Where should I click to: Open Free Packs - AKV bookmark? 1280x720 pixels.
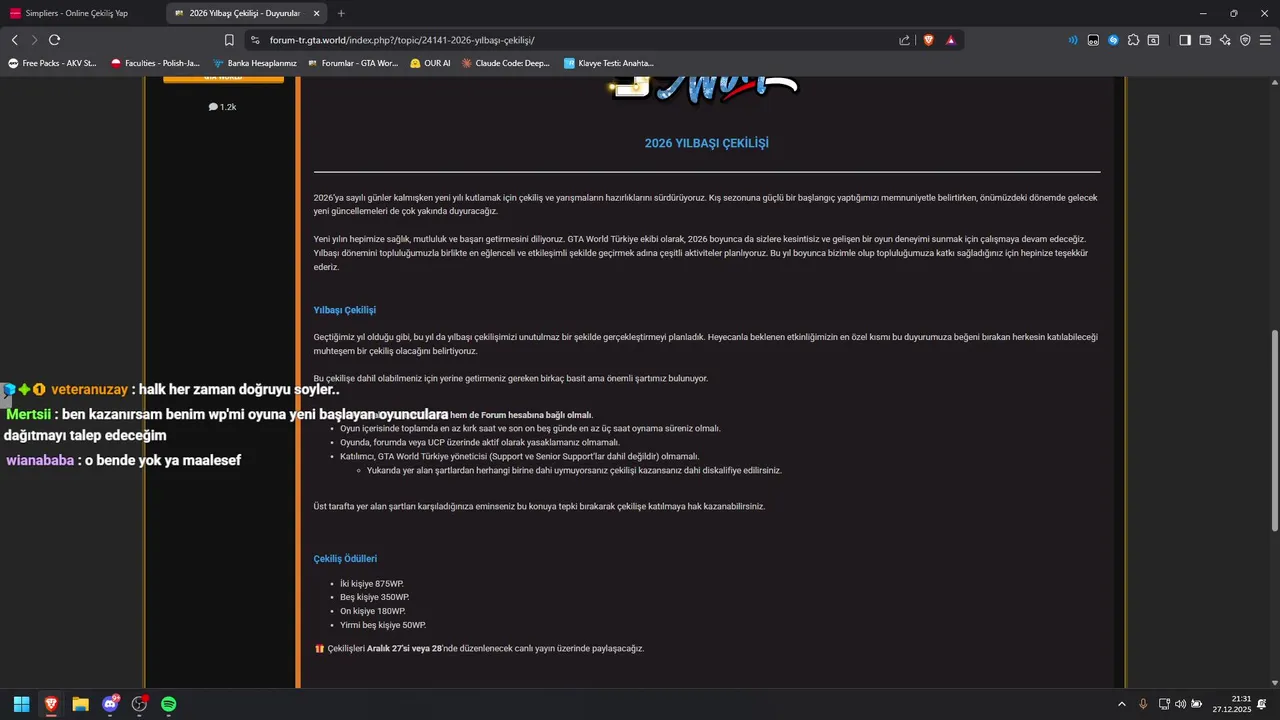pyautogui.click(x=53, y=63)
